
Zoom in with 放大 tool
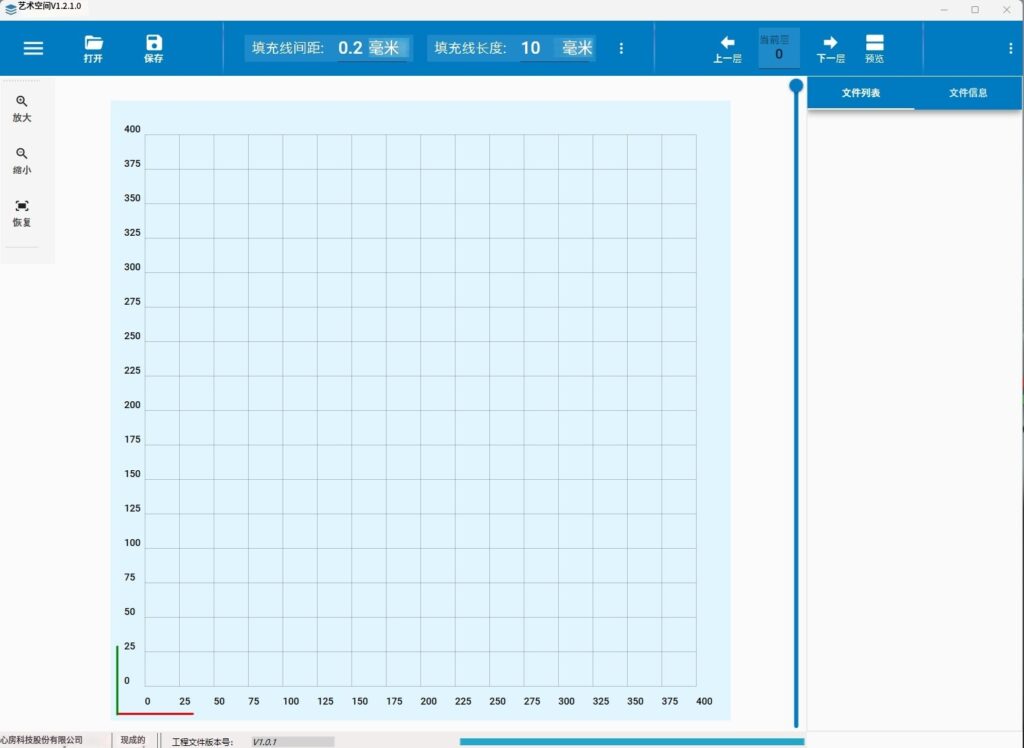pos(22,109)
